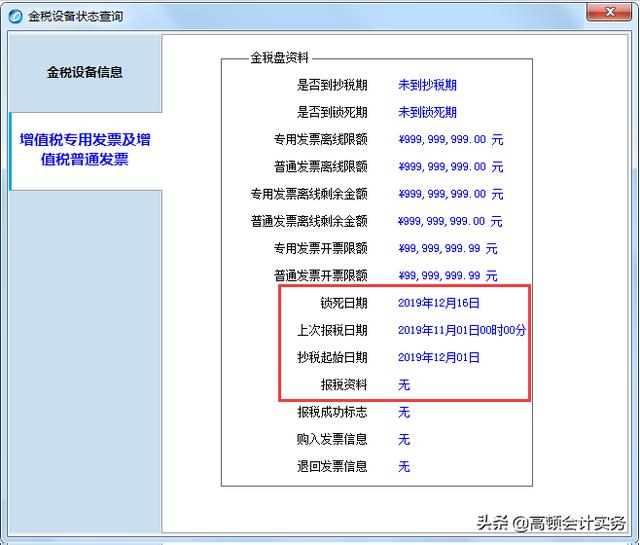Click the 上次报税日期 value 2019年11月01日00时00分

462,330
